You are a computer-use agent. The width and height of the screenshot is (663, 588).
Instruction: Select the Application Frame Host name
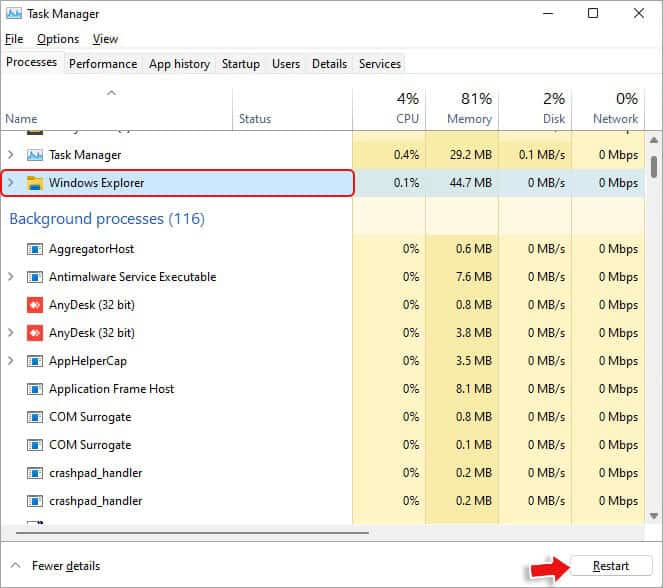pyautogui.click(x=112, y=389)
